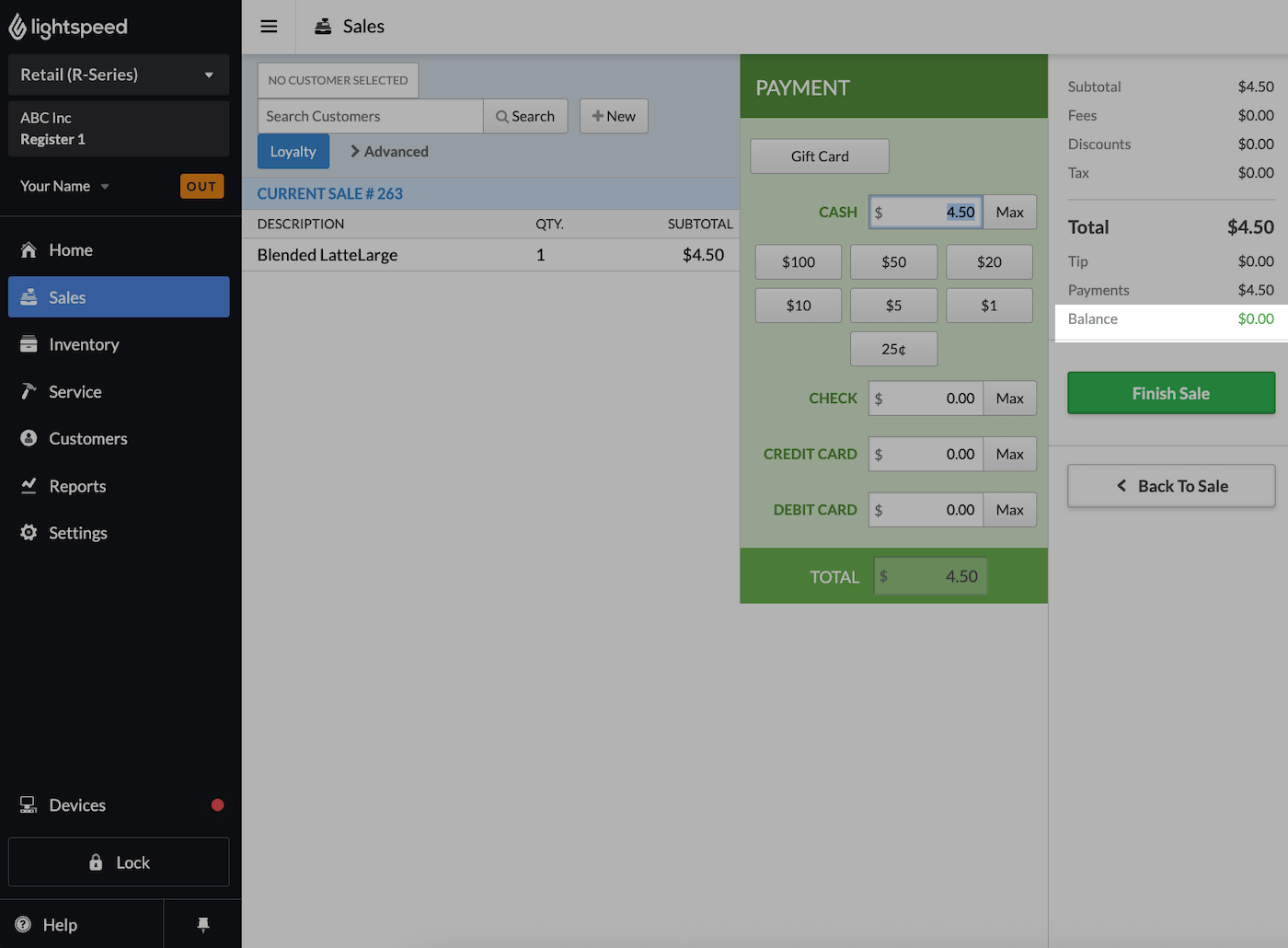Open the Reports section
1288x948 pixels.
77,486
